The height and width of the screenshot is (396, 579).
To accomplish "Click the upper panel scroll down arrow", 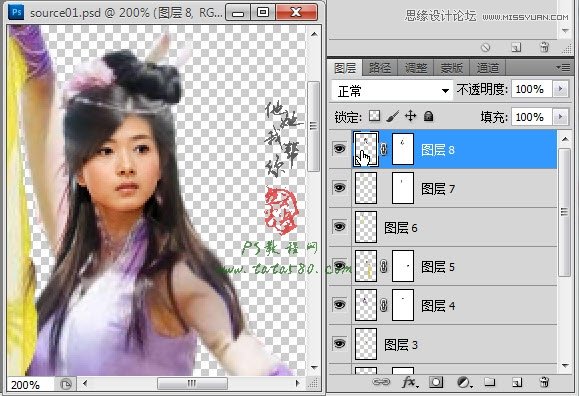I will (565, 31).
